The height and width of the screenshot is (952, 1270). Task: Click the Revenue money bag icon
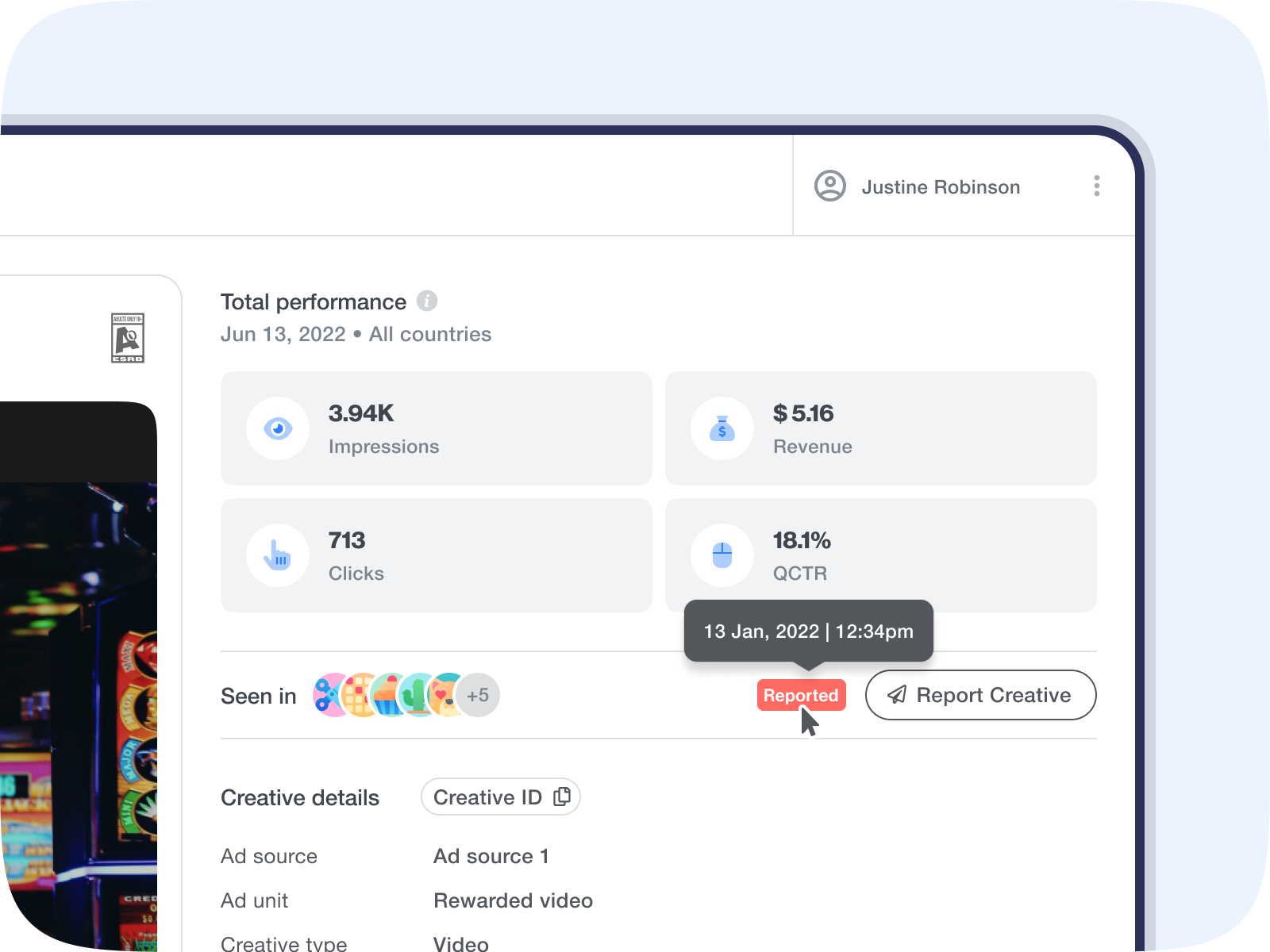click(x=722, y=428)
